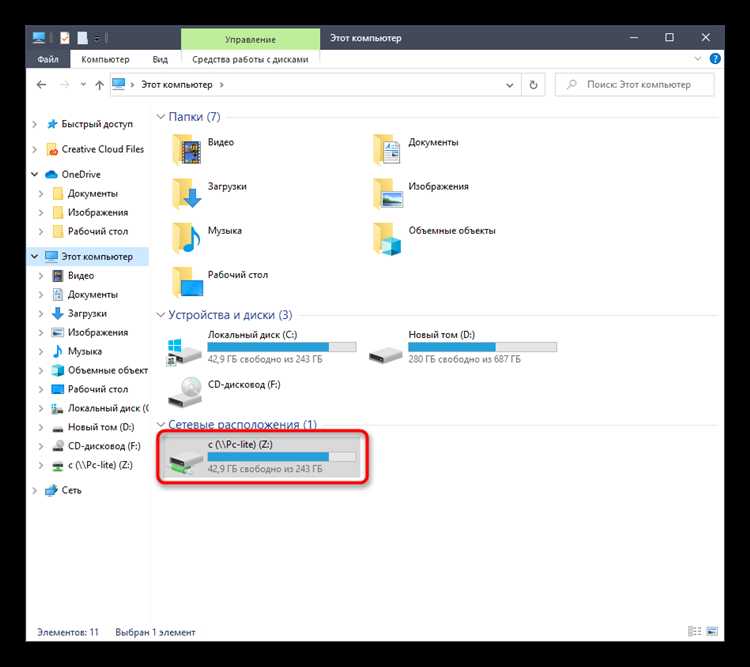750x667 pixels.
Task: Open the Видео folder icon
Action: pos(187,150)
